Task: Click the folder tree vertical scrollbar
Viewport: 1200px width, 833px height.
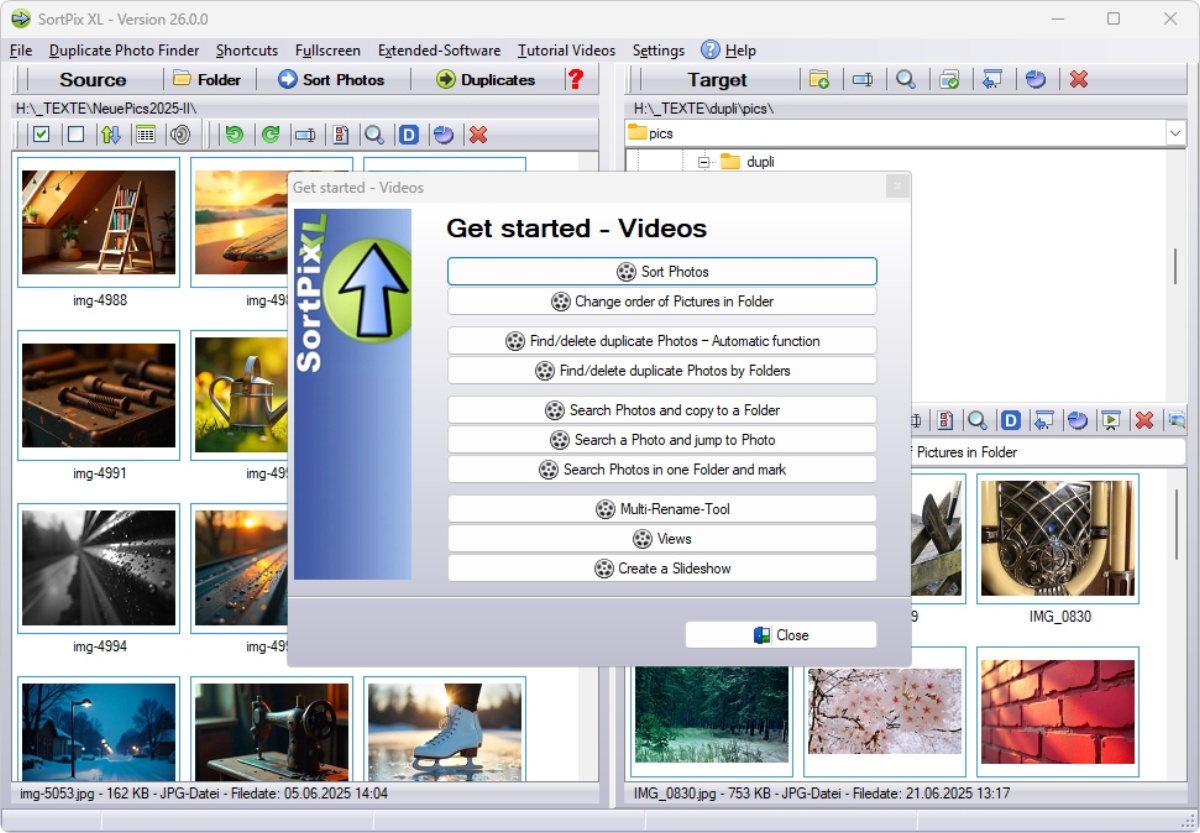Action: coord(1175,266)
